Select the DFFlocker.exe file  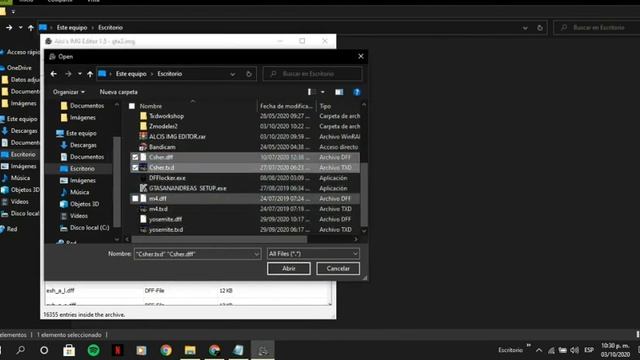167,178
